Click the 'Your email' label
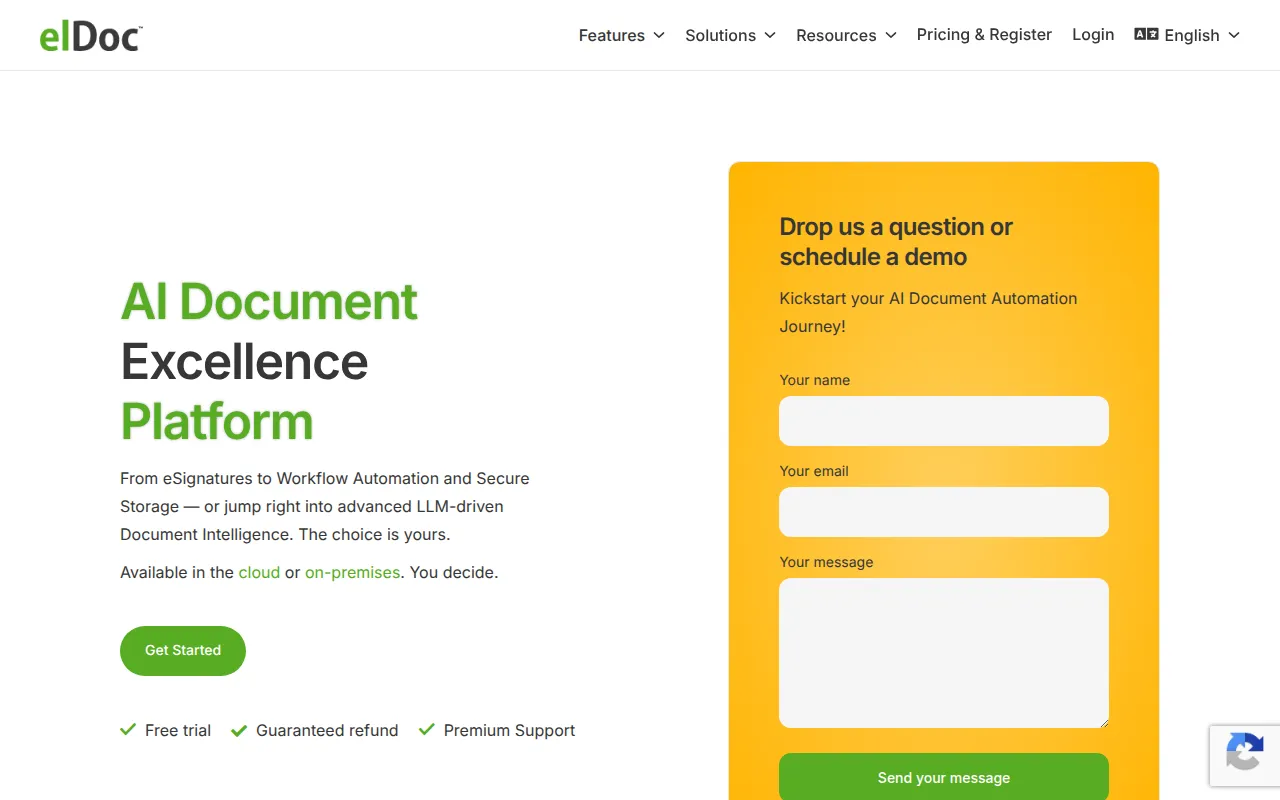 (x=814, y=471)
